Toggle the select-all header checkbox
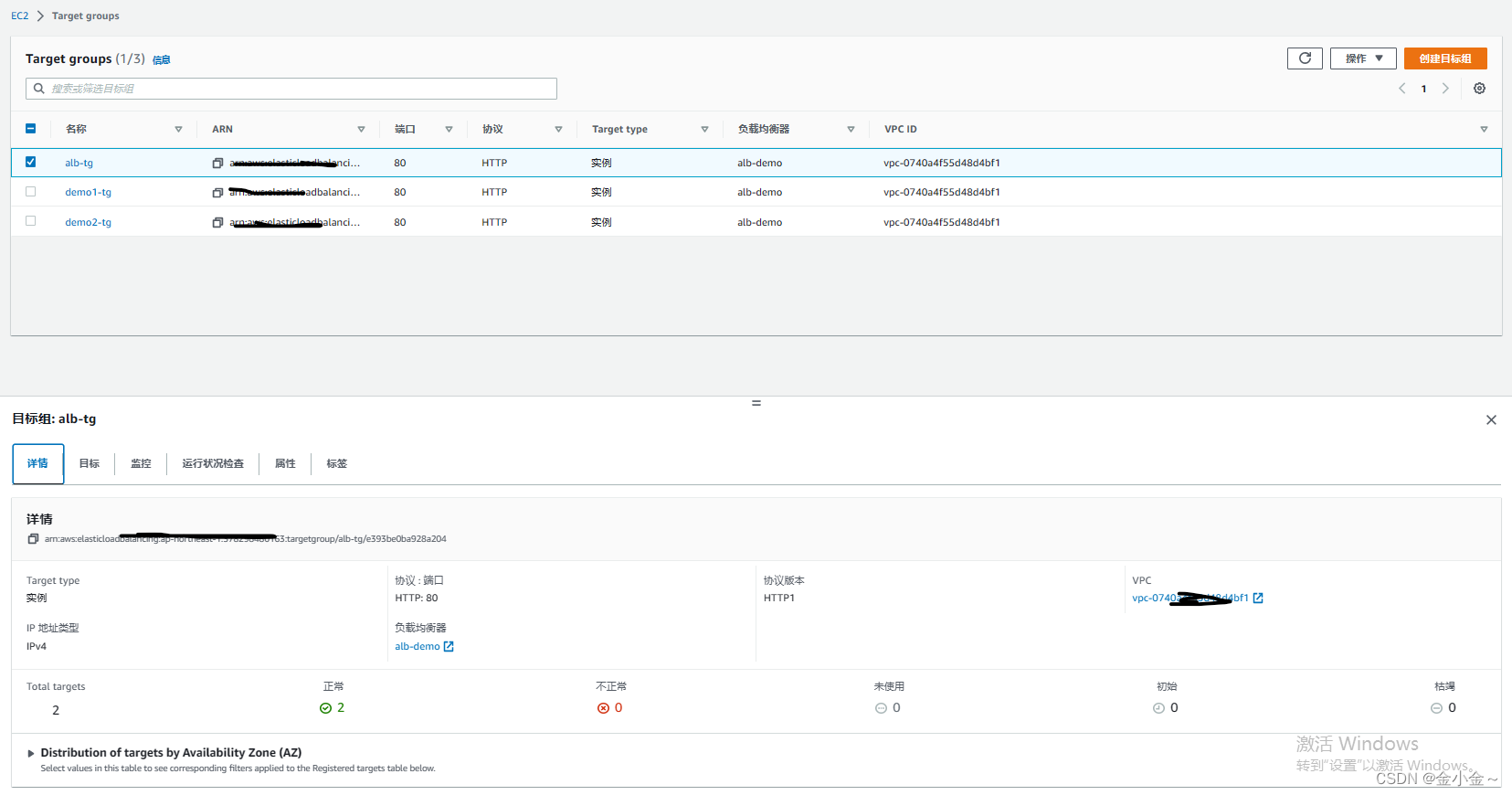Screen dimensions: 1512x795 30,129
